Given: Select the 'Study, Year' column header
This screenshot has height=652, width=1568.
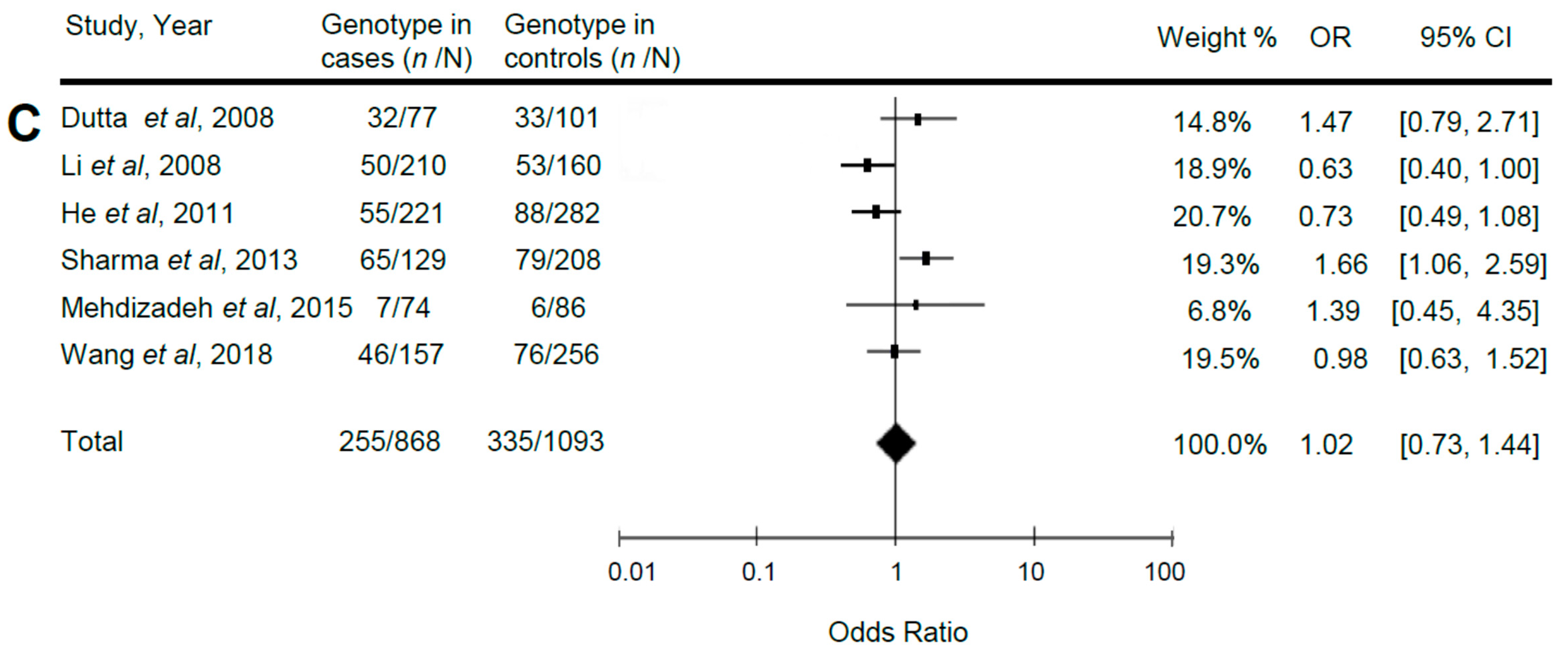Looking at the screenshot, I should 138,26.
